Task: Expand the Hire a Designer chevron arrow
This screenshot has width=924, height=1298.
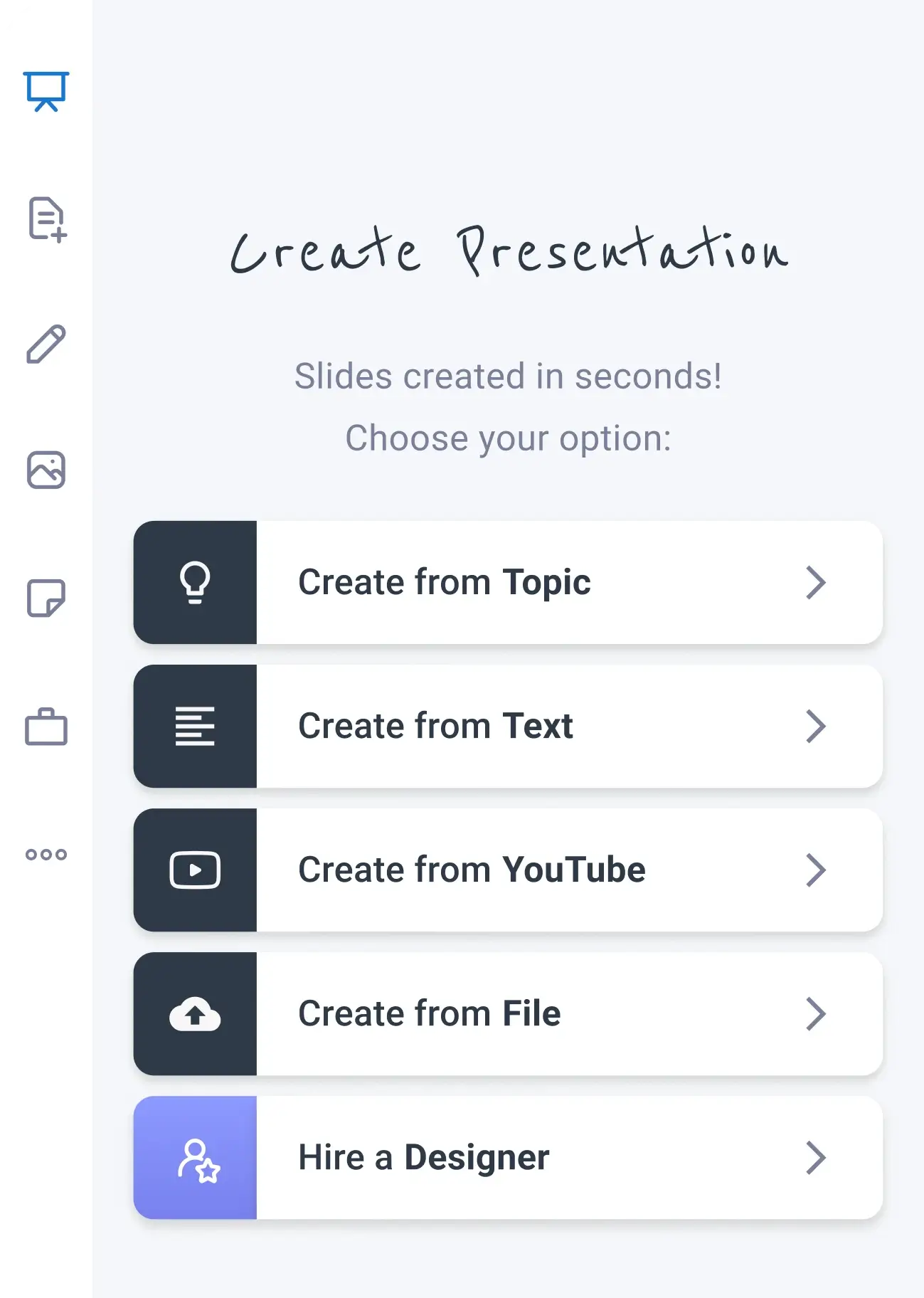Action: tap(815, 1158)
